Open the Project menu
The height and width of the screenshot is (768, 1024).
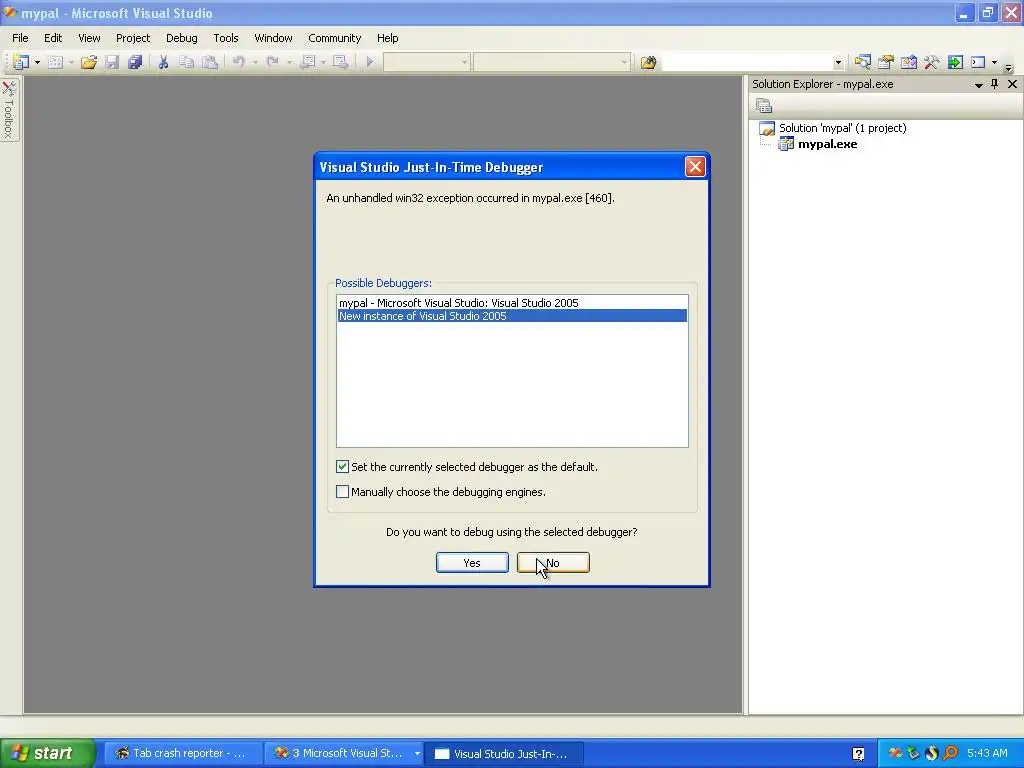point(133,38)
